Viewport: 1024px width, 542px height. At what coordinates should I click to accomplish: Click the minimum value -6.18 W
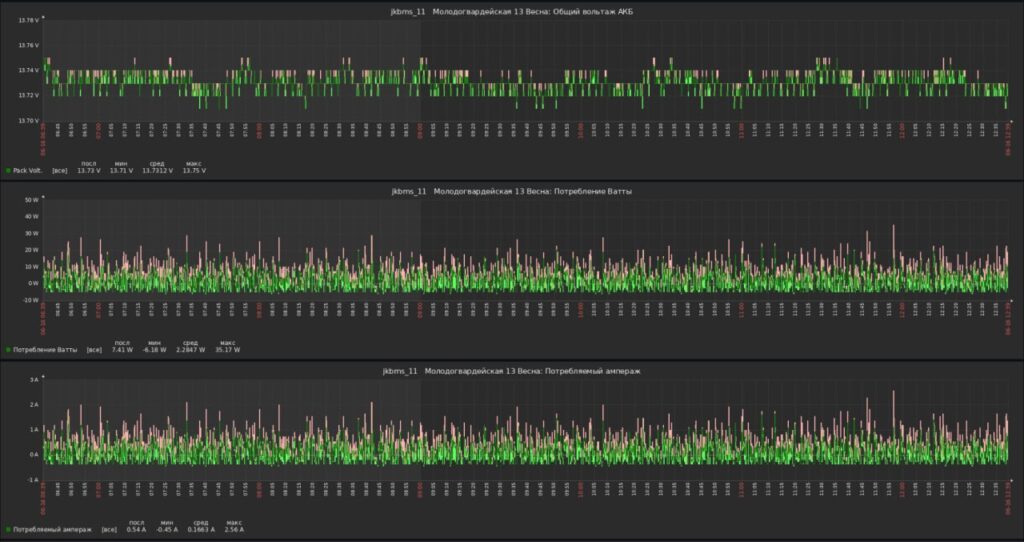point(154,350)
